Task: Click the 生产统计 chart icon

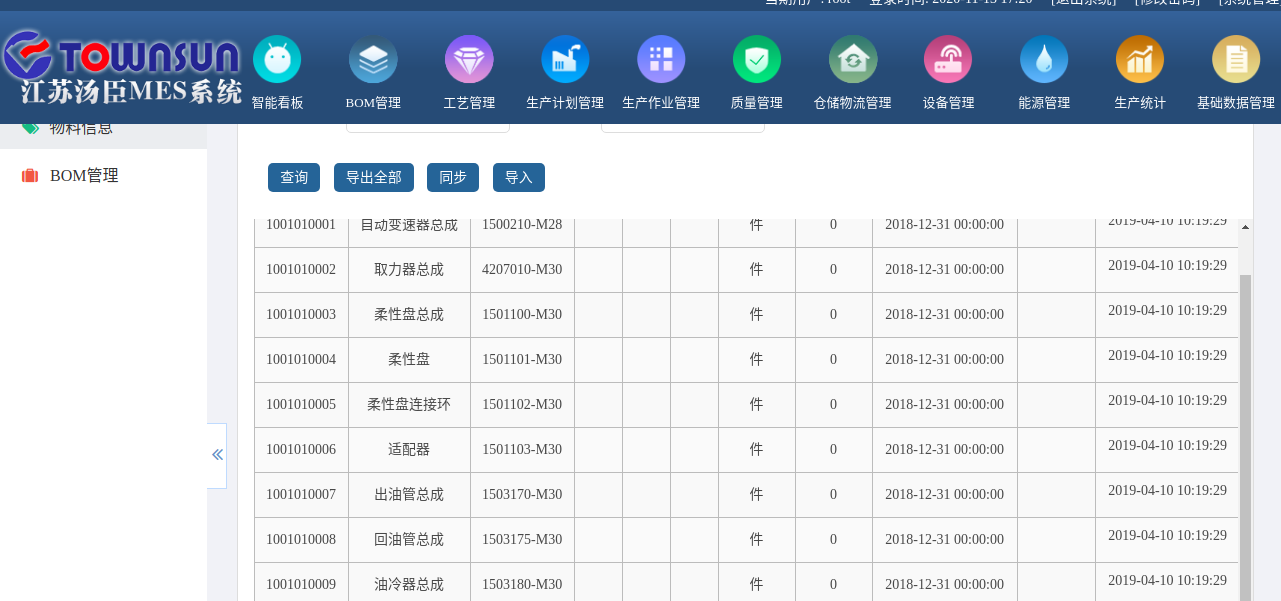Action: click(1140, 60)
